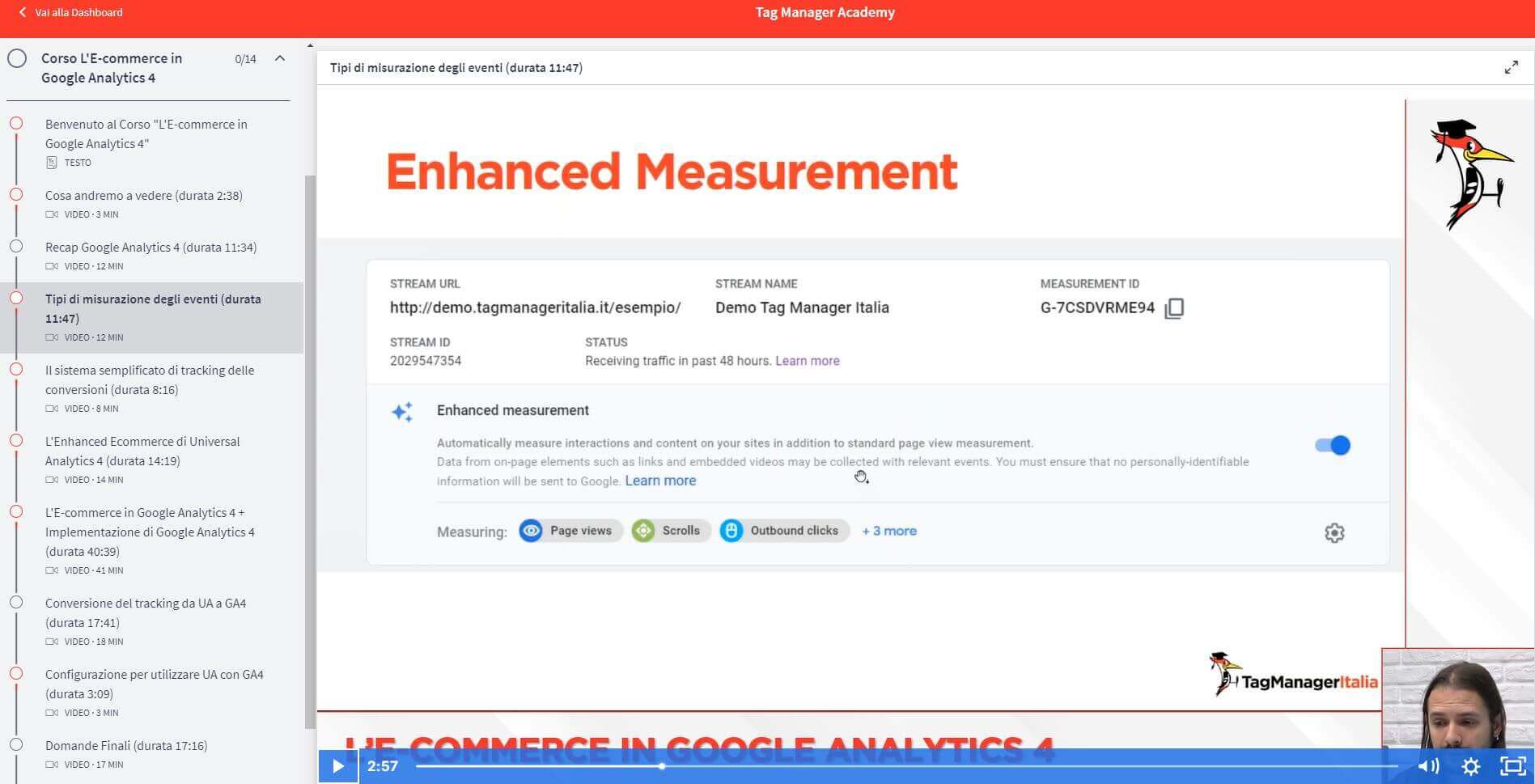1535x784 pixels.
Task: Toggle the Enhanced measurement switch
Action: (1333, 445)
